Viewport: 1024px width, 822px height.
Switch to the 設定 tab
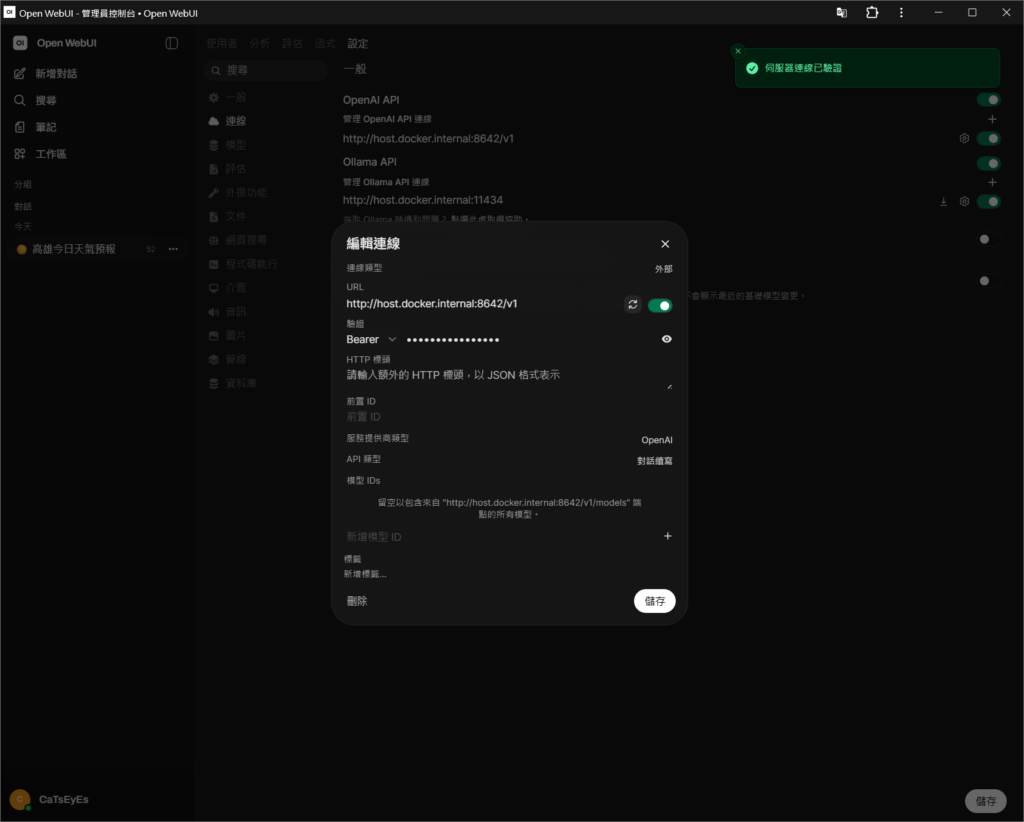[x=358, y=44]
